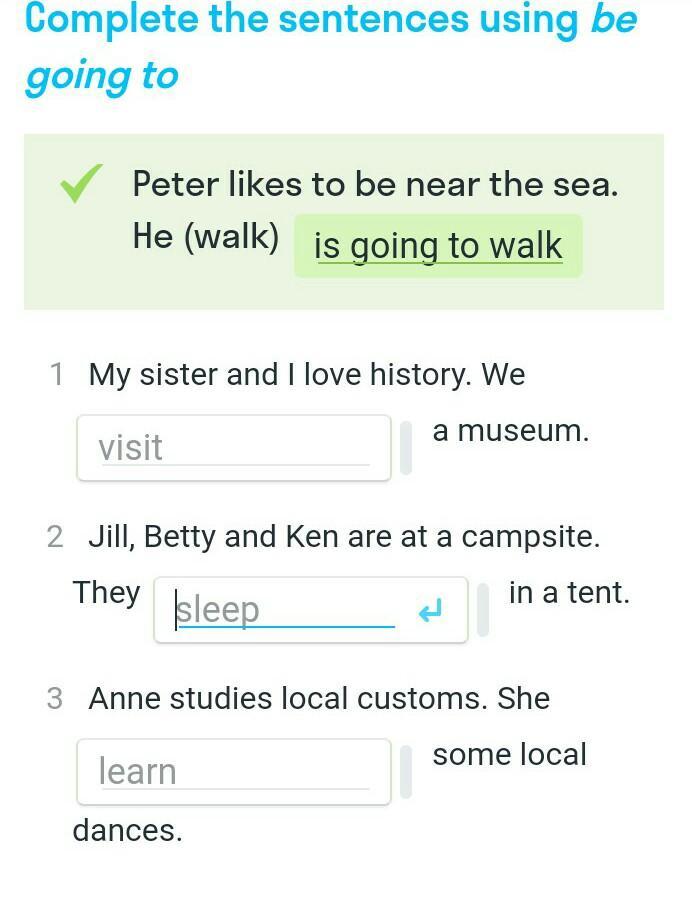Click the example answer "is going to walk"
This screenshot has width=692, height=924.
[x=438, y=246]
